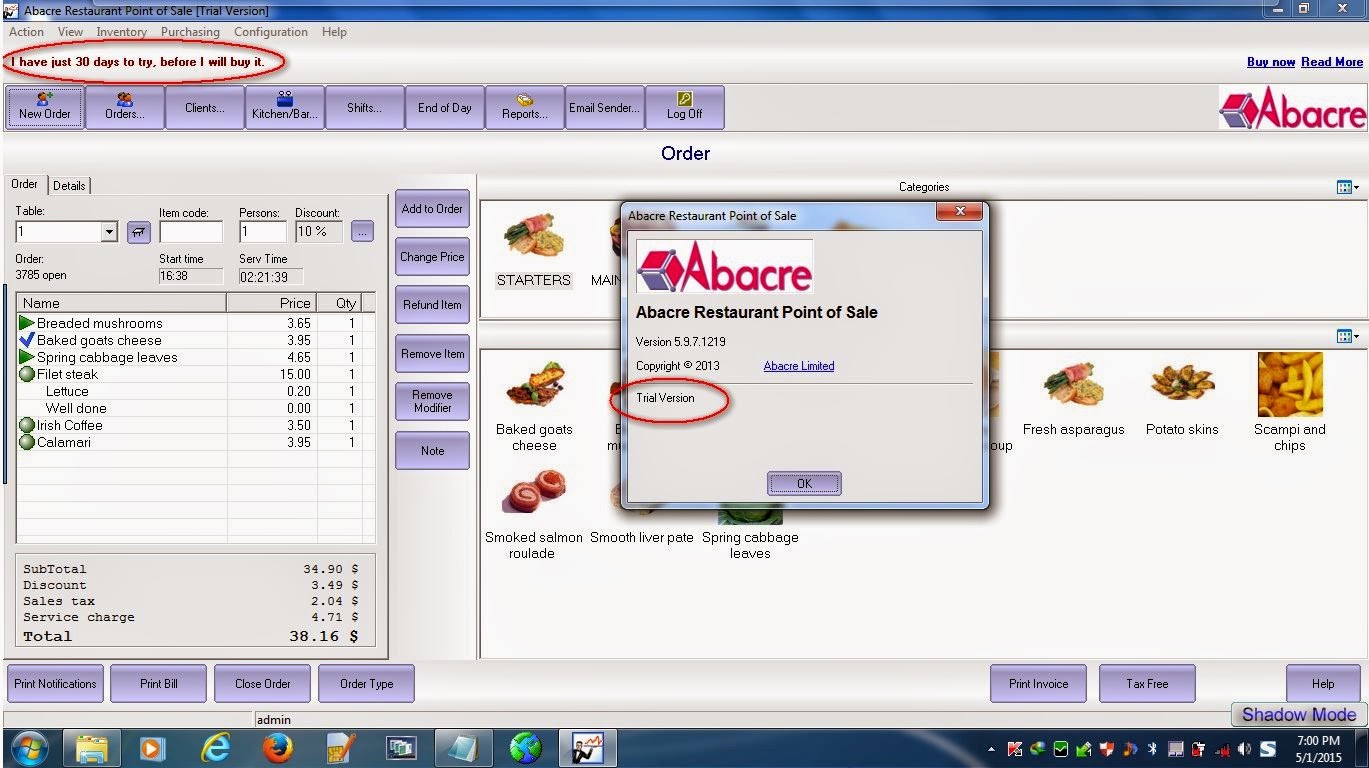Click inside the Item code field
Screen dimensions: 1369x768
[190, 231]
